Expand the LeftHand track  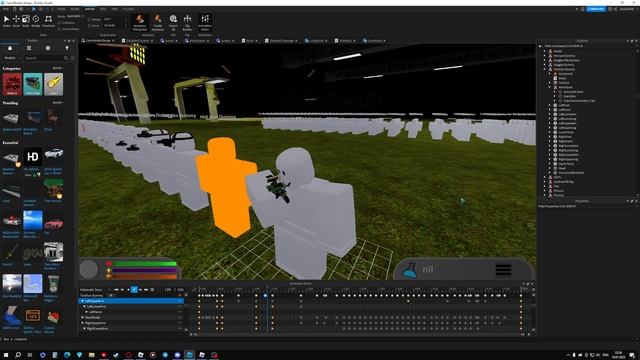87,312
